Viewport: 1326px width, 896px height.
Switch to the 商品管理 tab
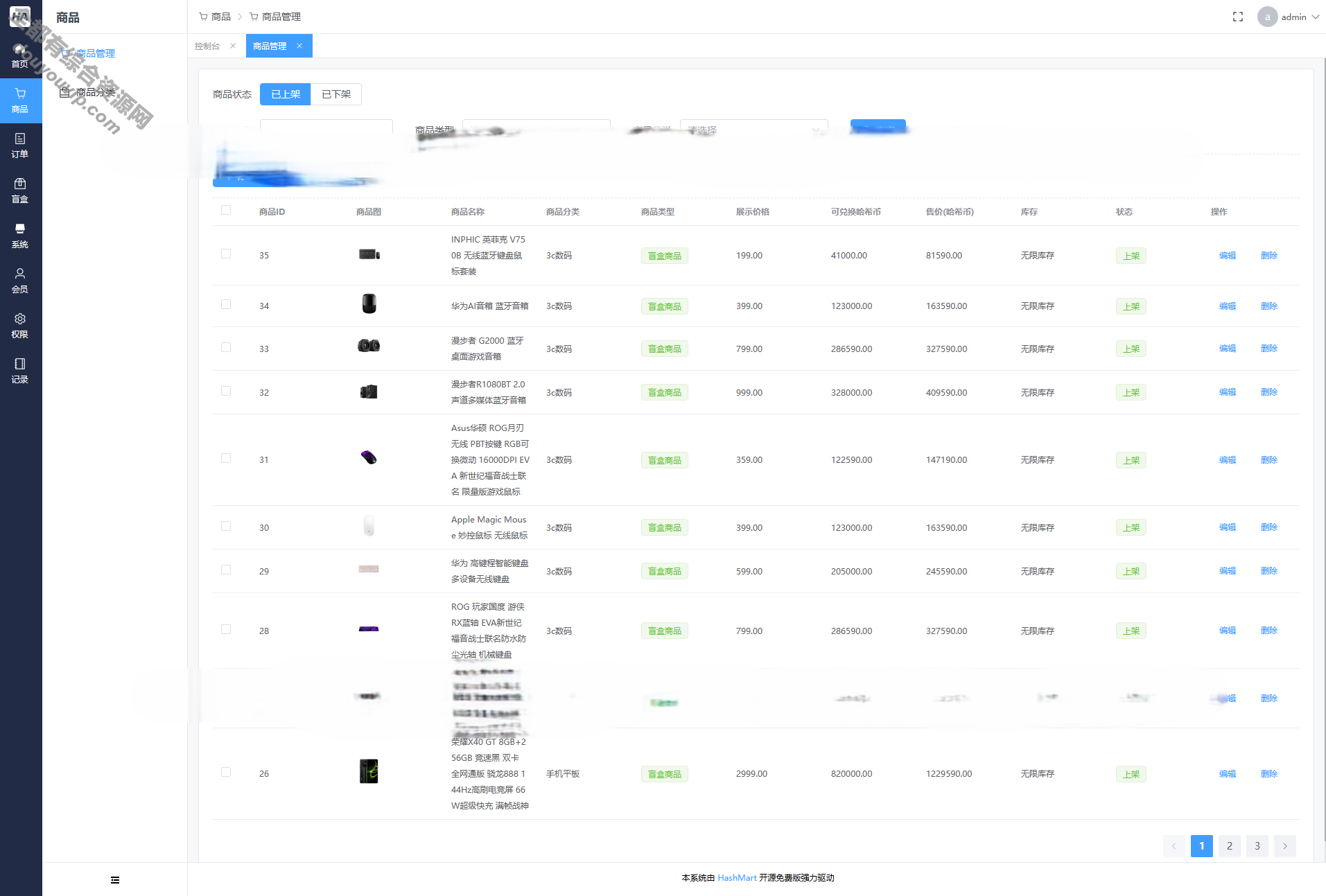point(270,46)
